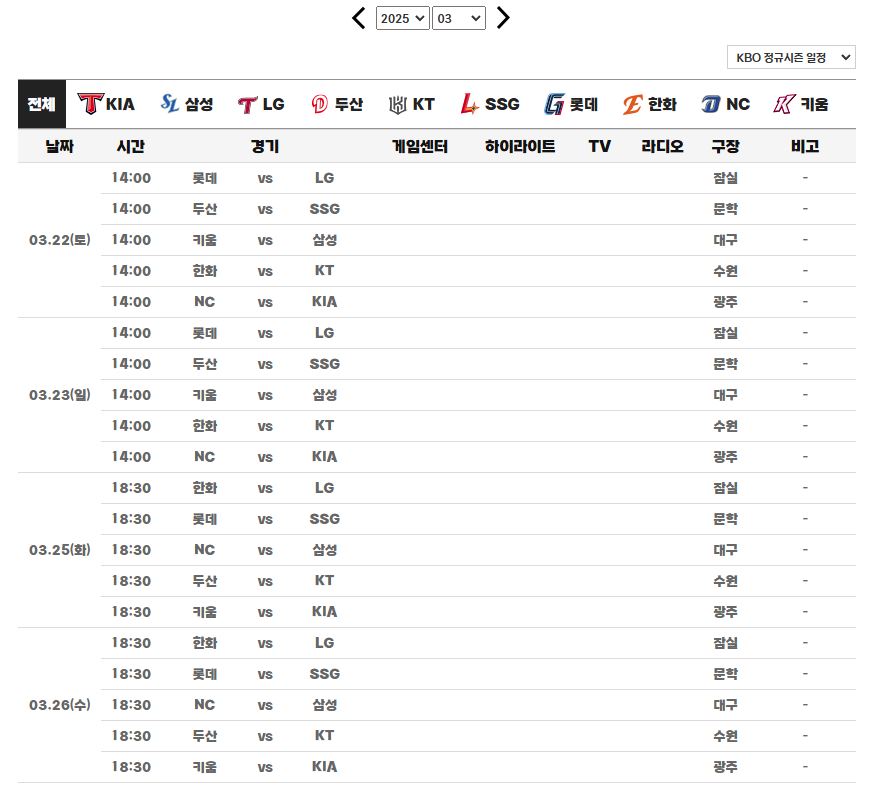The image size is (878, 786).
Task: Click the 라디오 column header
Action: [x=662, y=147]
